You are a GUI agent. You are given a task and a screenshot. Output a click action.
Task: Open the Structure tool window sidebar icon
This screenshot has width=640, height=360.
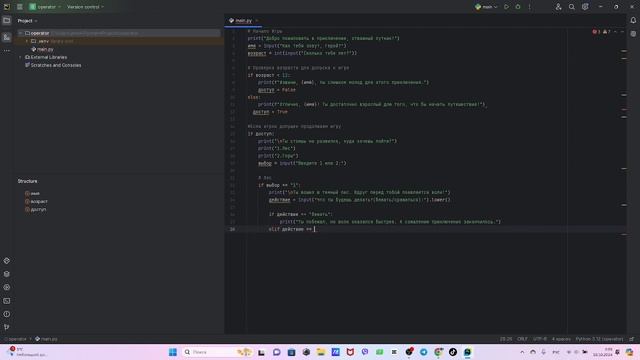point(7,37)
